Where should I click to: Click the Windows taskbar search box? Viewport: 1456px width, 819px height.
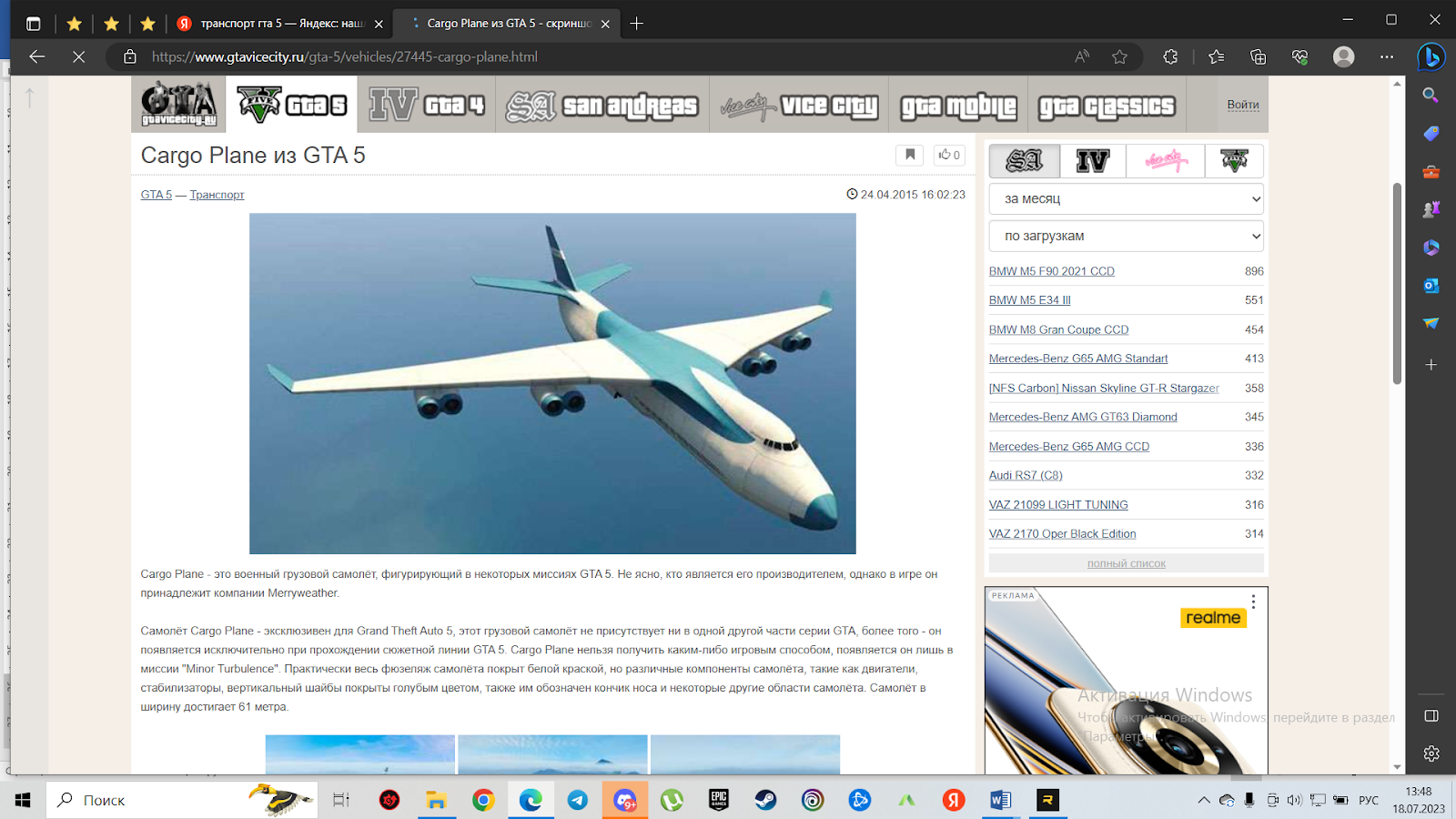coord(182,800)
